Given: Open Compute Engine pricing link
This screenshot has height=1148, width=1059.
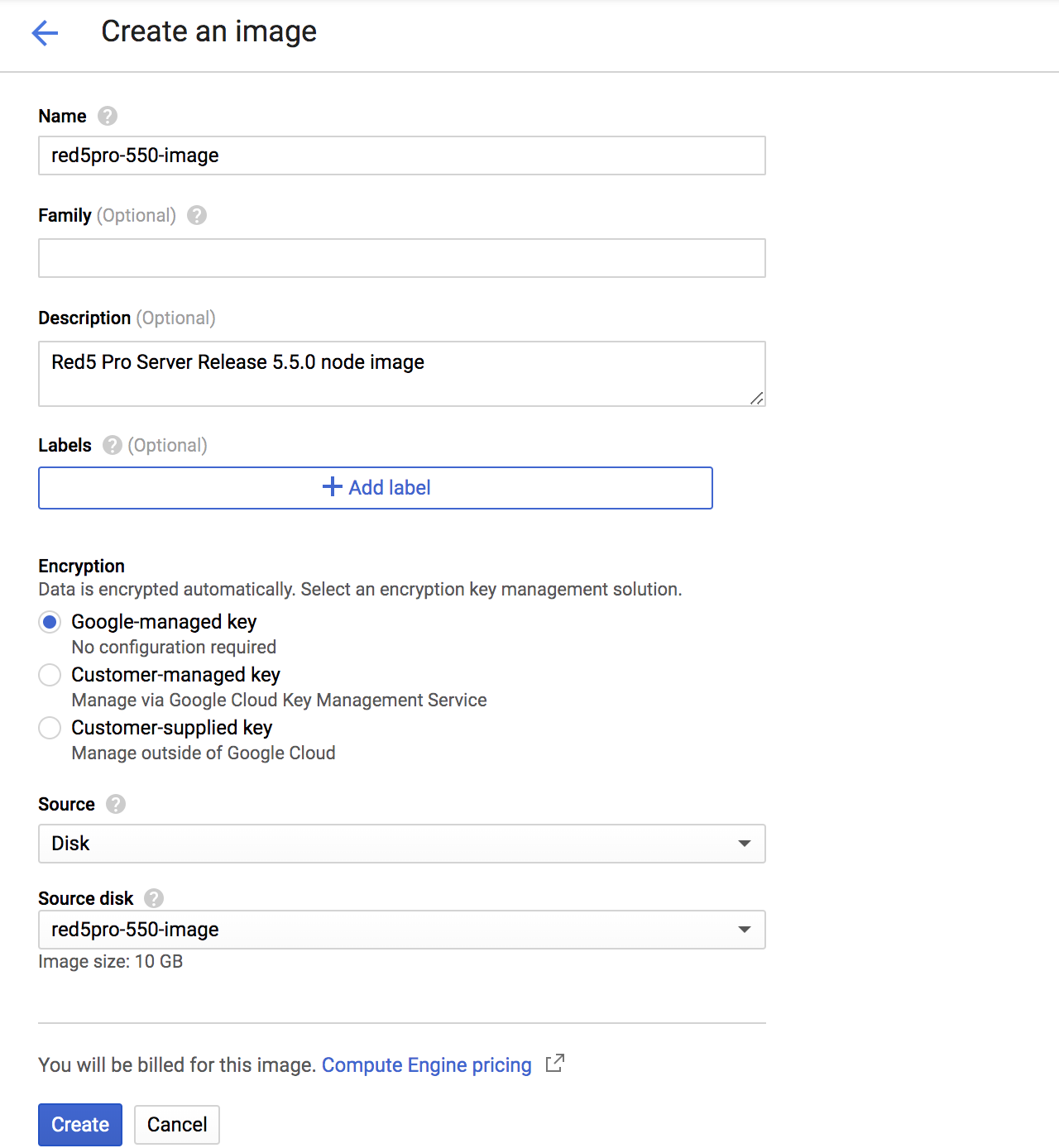Looking at the screenshot, I should (x=427, y=1065).
